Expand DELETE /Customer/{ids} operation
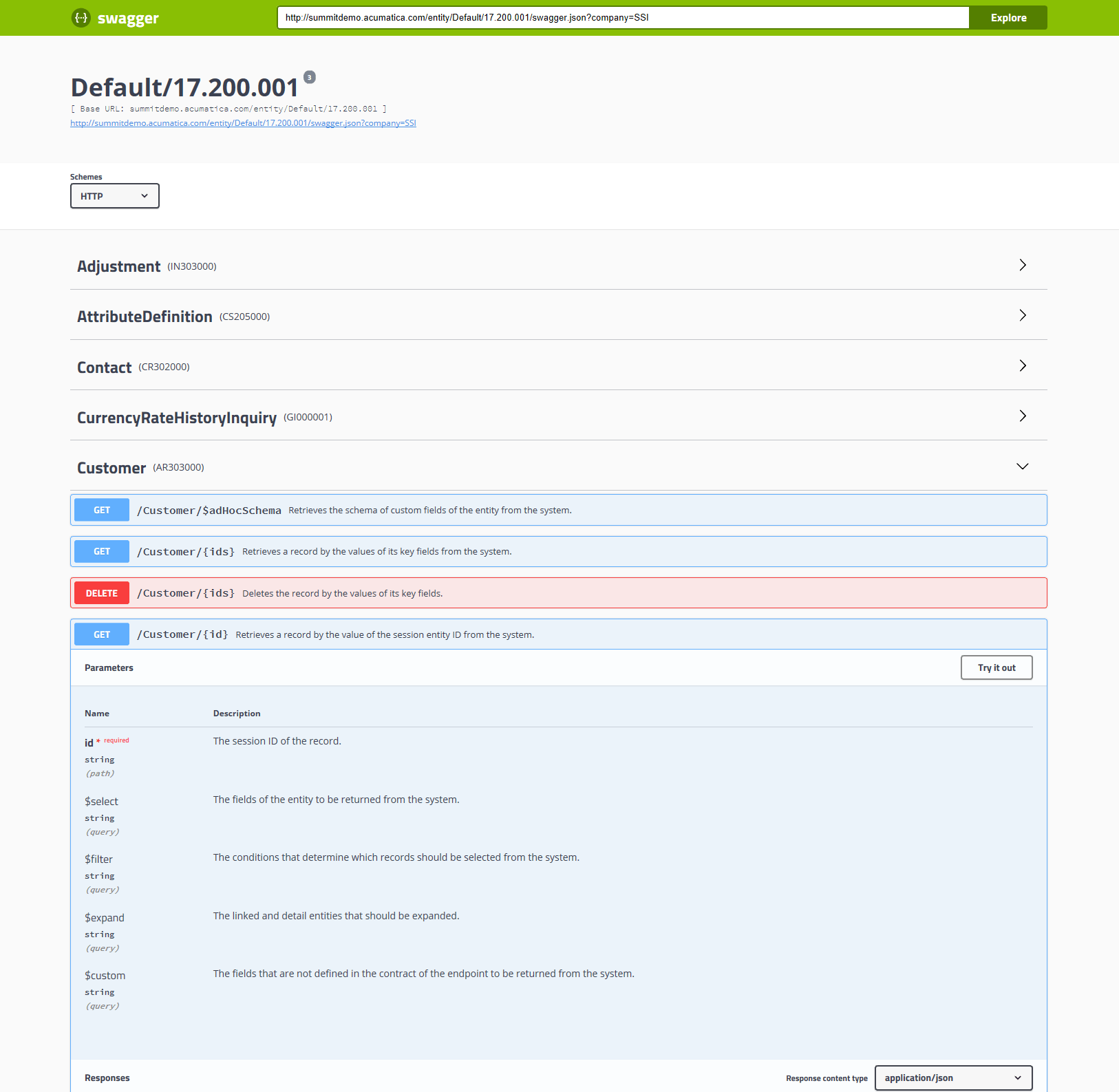 559,593
